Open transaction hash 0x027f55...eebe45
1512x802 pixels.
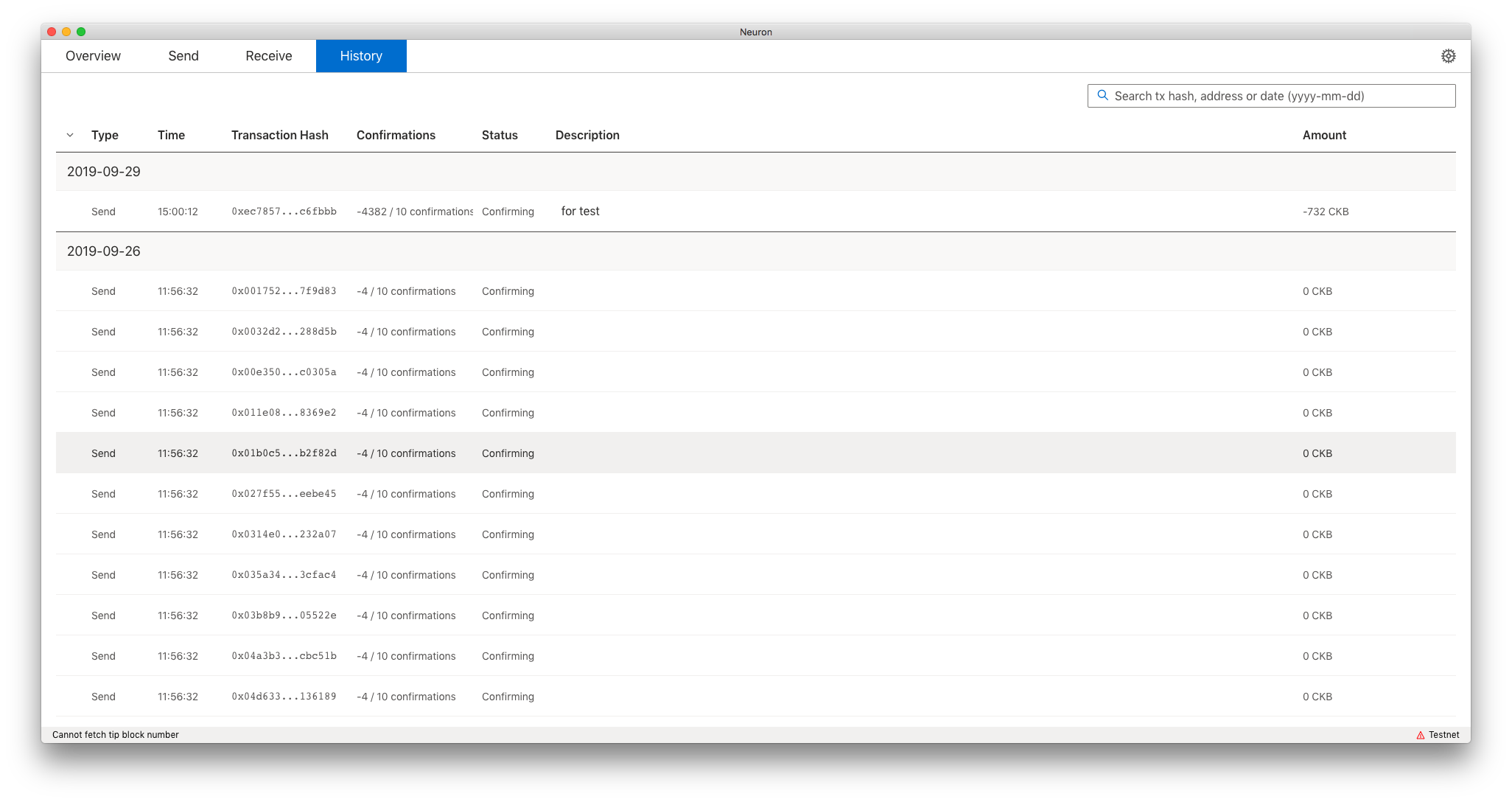[284, 494]
